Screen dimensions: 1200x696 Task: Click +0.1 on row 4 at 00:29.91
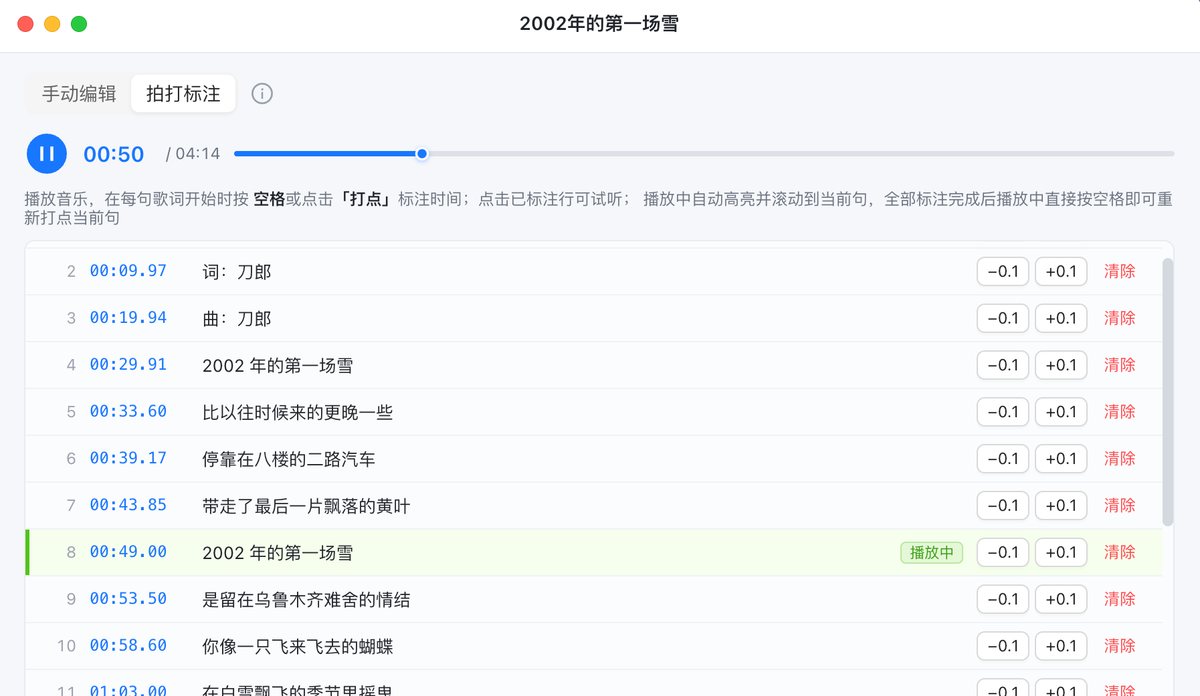coord(1061,365)
